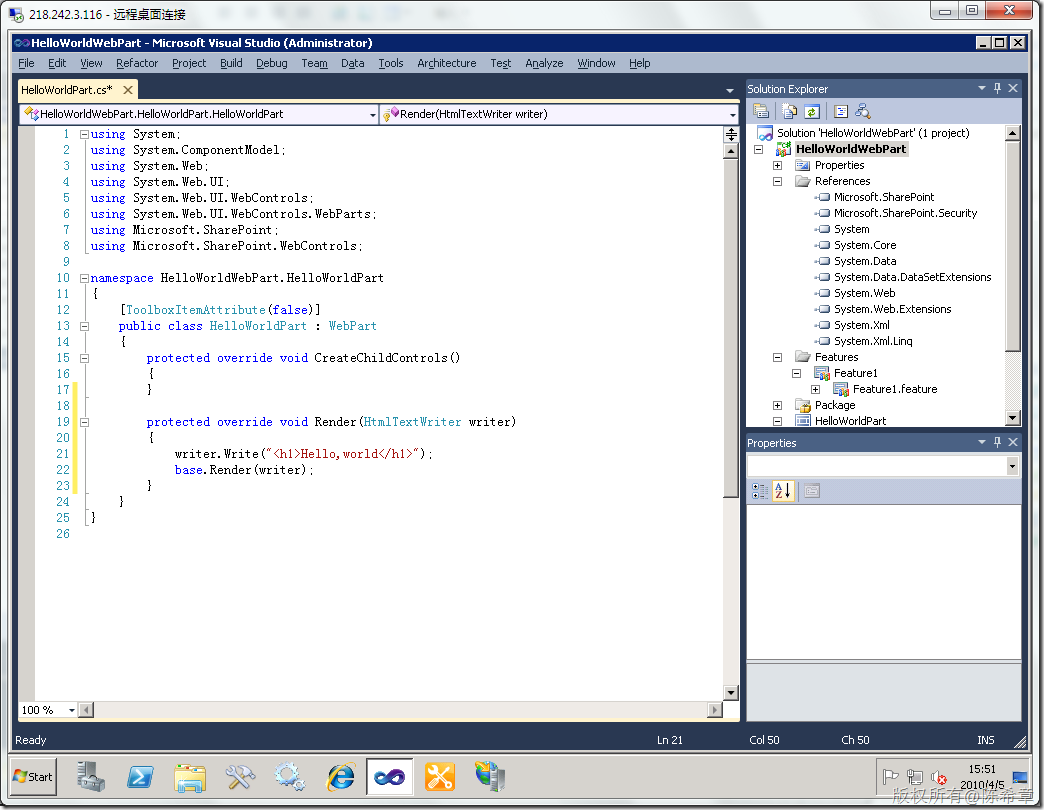Open Server Manager from the taskbar
This screenshot has width=1044, height=810.
(x=90, y=777)
